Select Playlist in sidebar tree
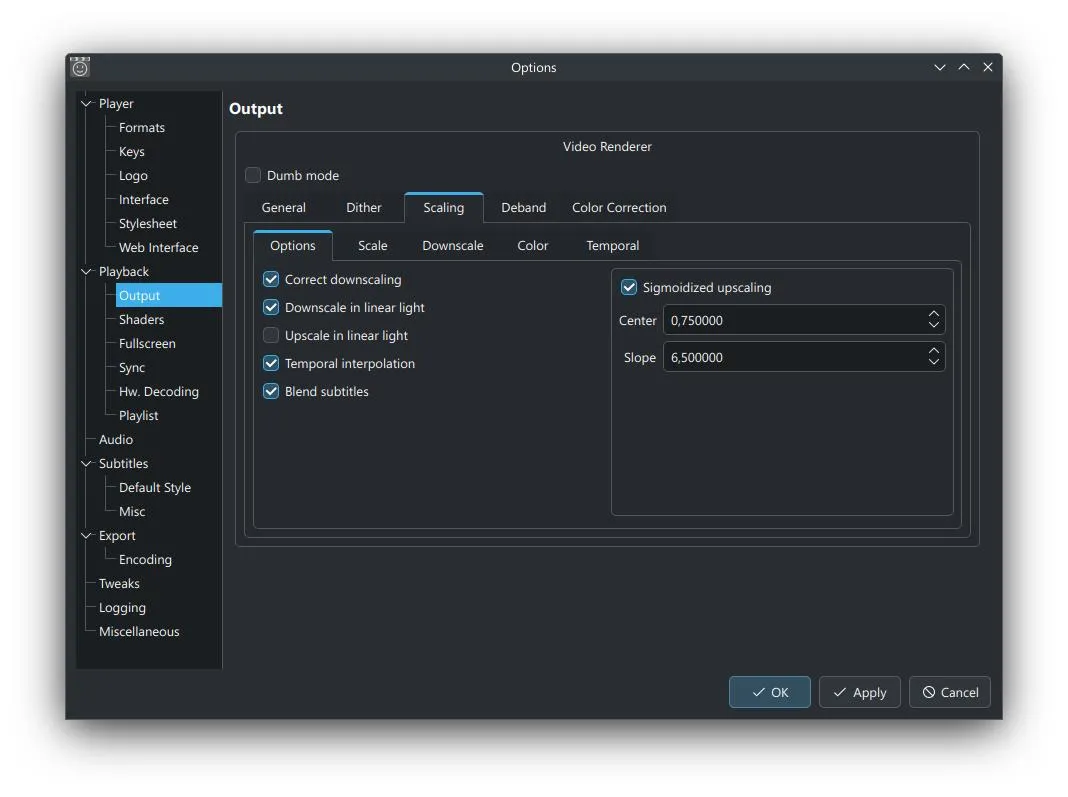The width and height of the screenshot is (1068, 797). [138, 416]
